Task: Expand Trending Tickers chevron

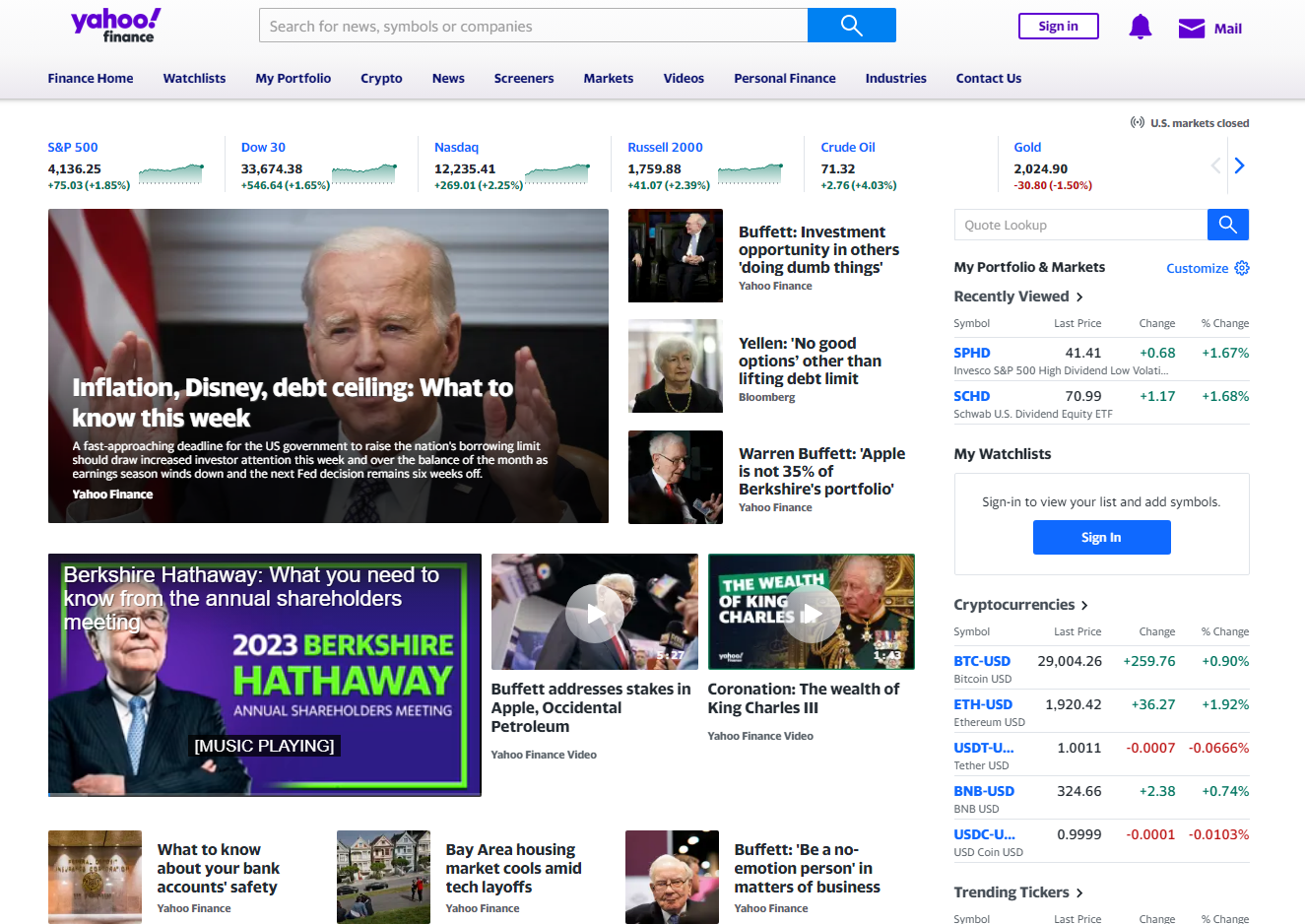Action: tap(1079, 892)
